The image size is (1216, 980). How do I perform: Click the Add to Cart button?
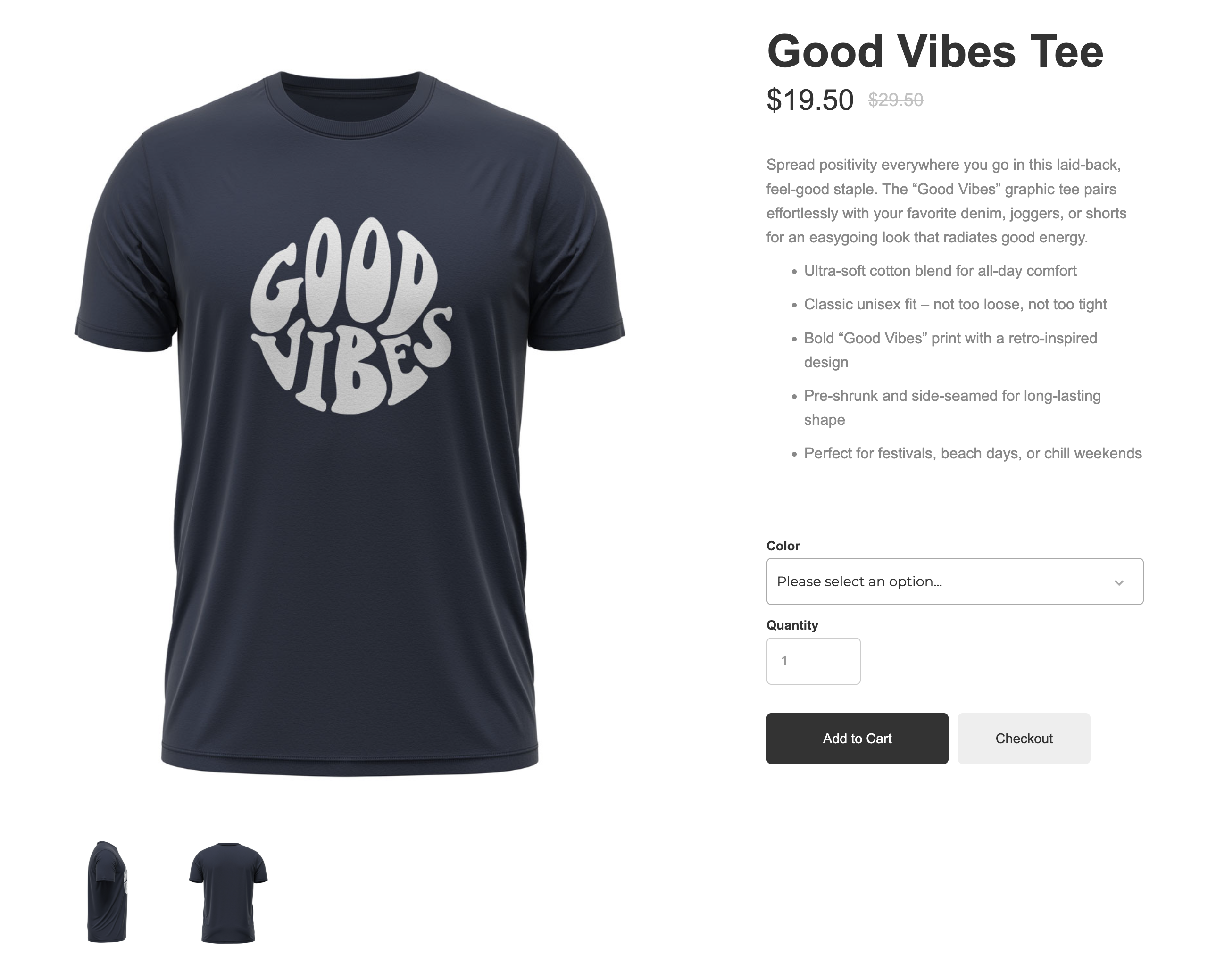857,739
